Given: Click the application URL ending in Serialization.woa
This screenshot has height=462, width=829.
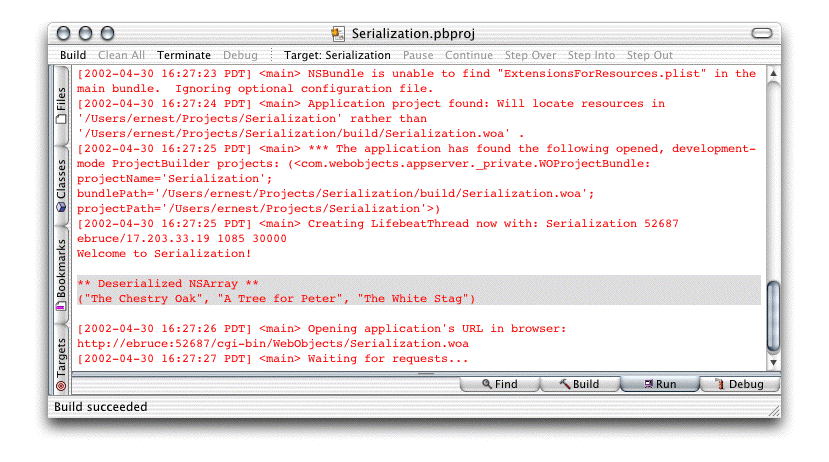Looking at the screenshot, I should (x=273, y=344).
